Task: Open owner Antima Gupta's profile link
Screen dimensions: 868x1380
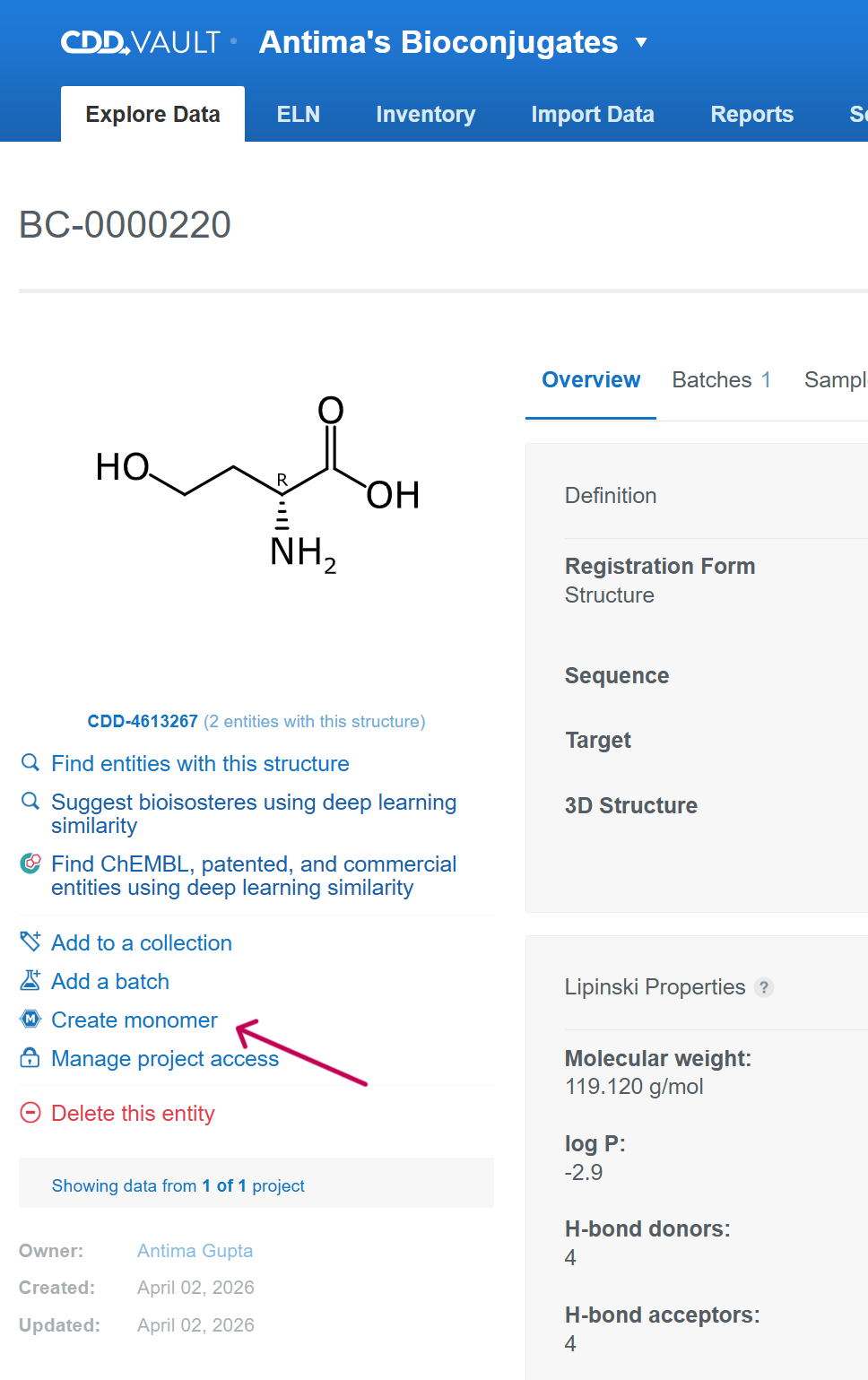Action: 195,1251
